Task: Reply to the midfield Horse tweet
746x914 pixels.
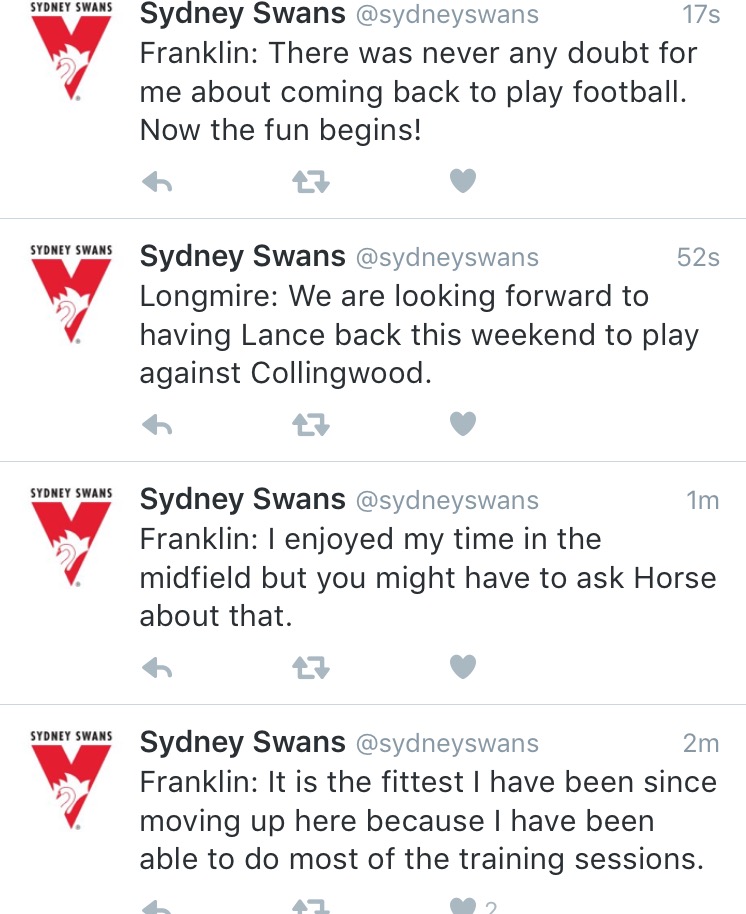Action: coord(157,669)
